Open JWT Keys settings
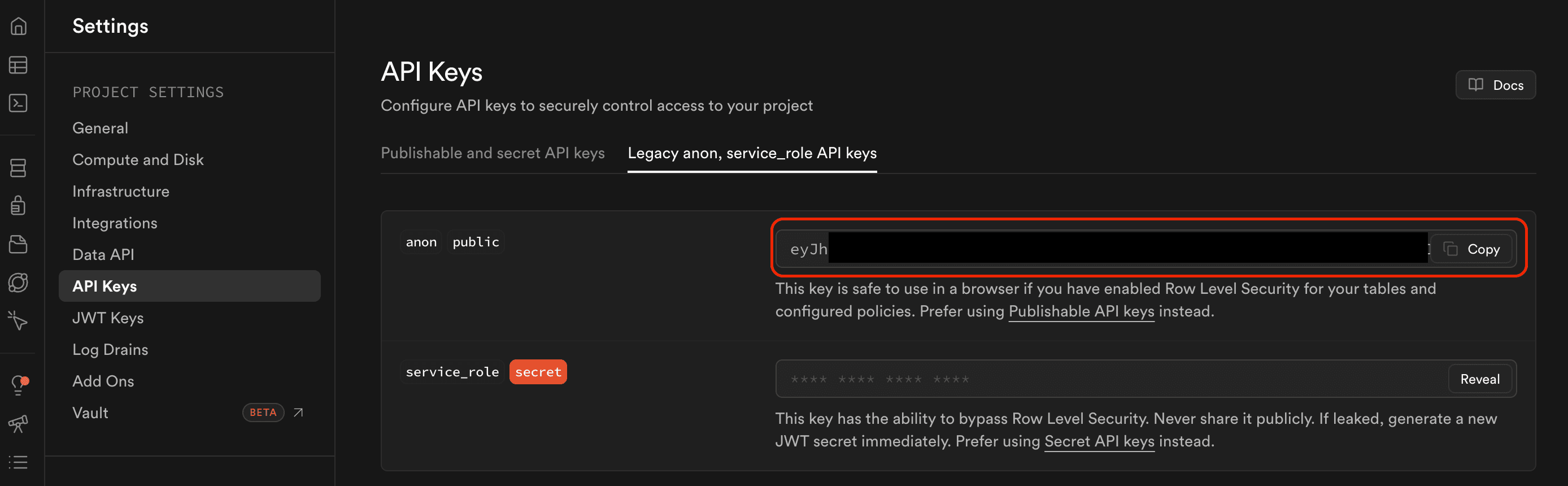Viewport: 1568px width, 486px height. 108,317
